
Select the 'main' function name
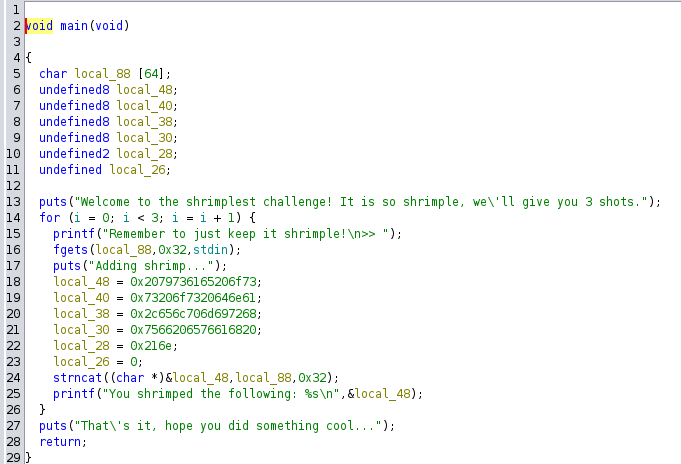click(x=74, y=26)
